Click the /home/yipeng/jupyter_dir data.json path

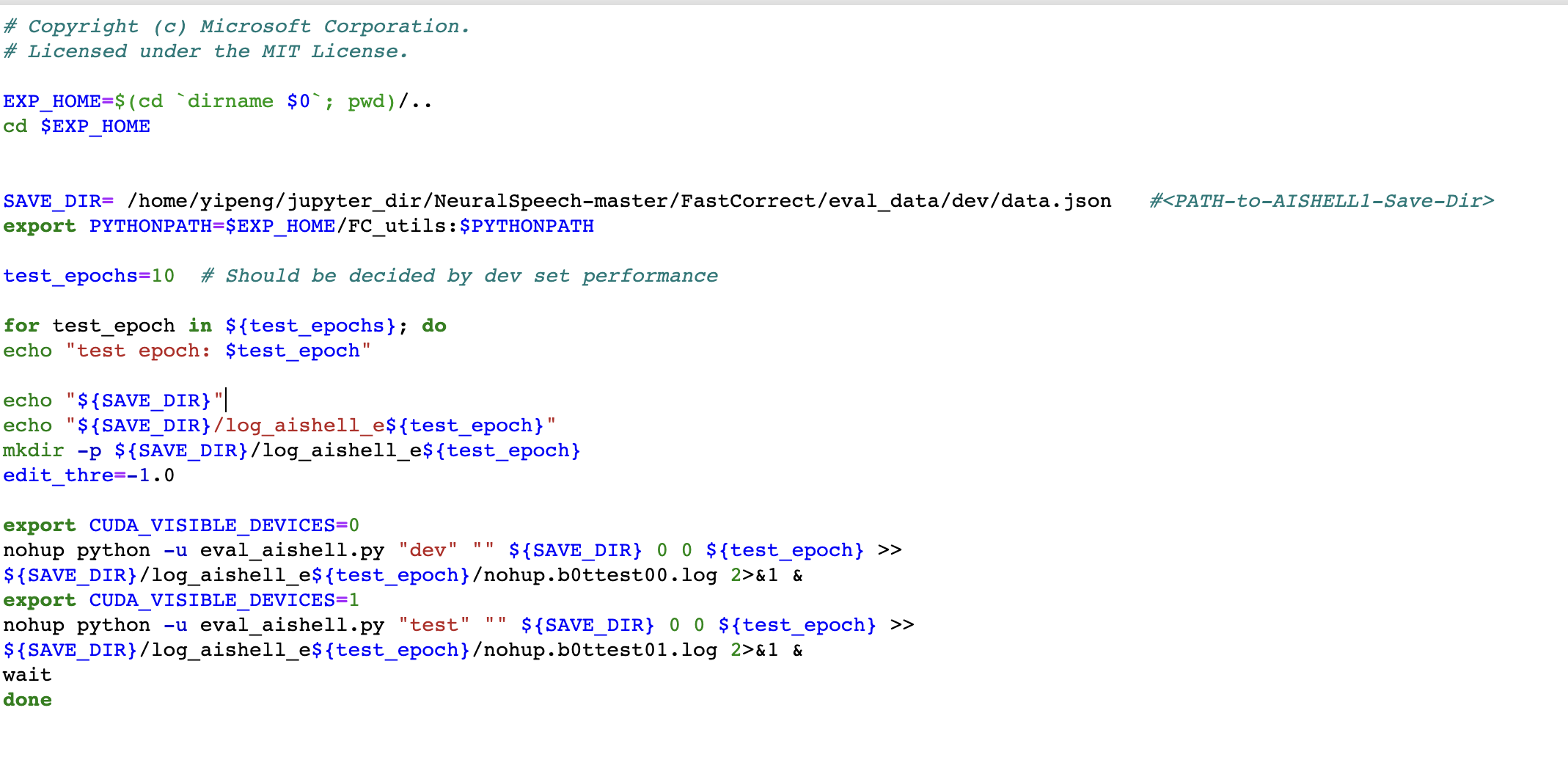click(x=619, y=201)
